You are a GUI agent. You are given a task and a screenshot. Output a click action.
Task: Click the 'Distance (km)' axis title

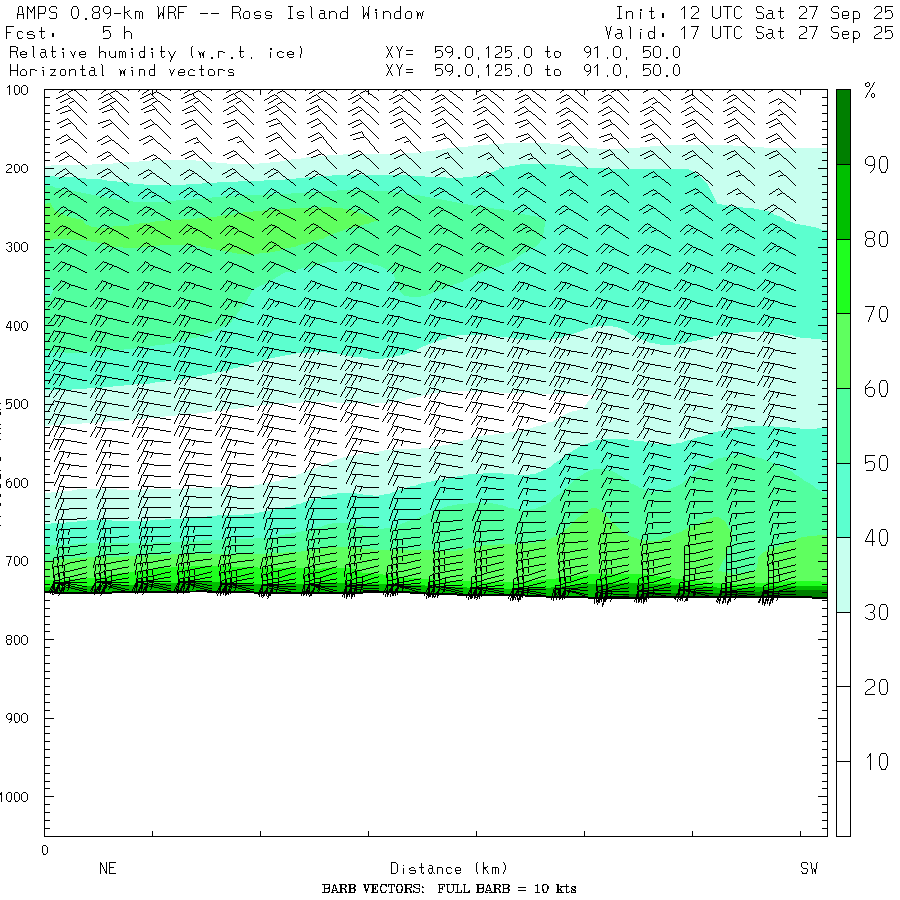coord(449,869)
